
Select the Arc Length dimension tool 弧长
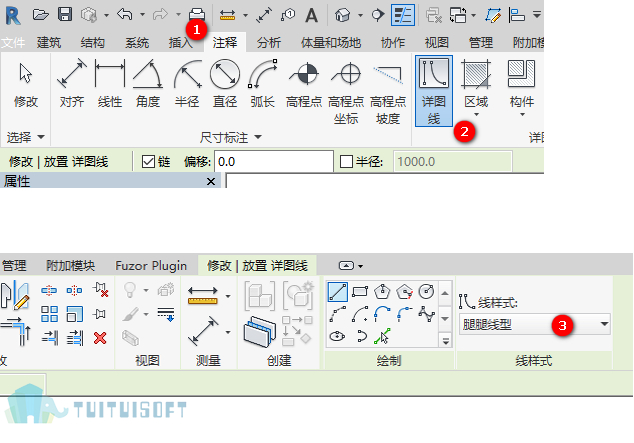coord(262,84)
